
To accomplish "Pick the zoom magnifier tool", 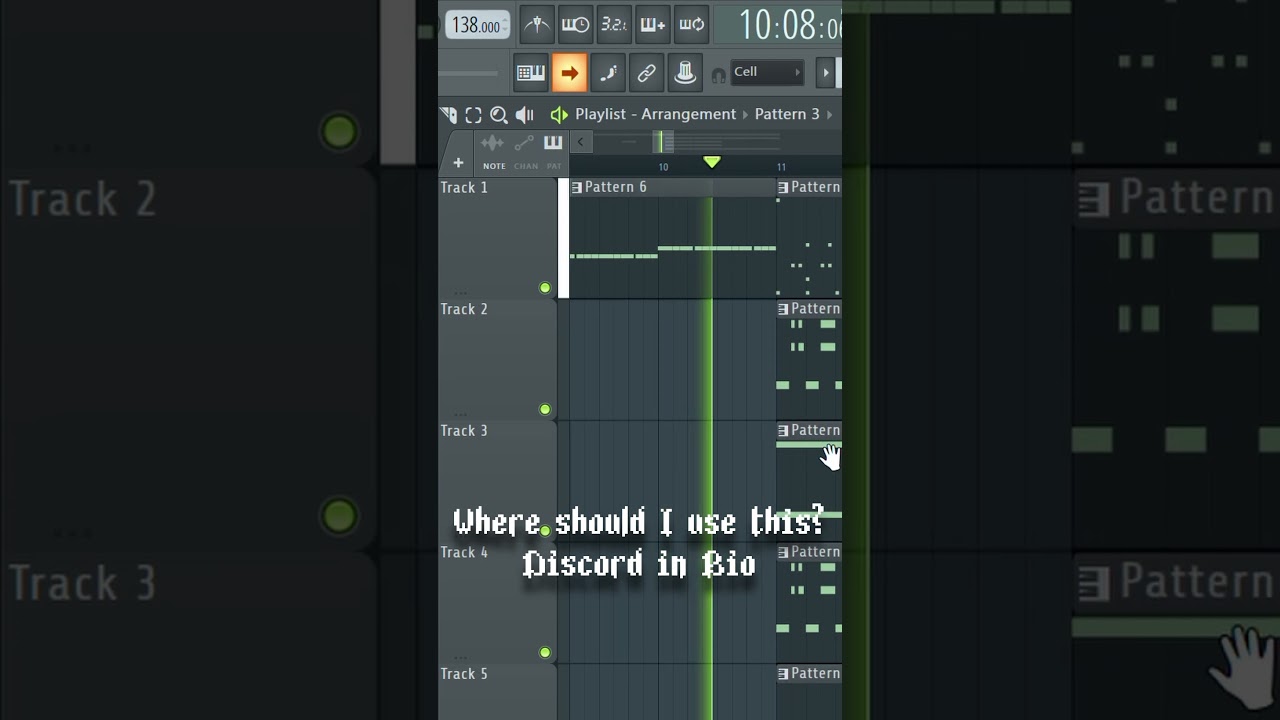I will tap(498, 115).
